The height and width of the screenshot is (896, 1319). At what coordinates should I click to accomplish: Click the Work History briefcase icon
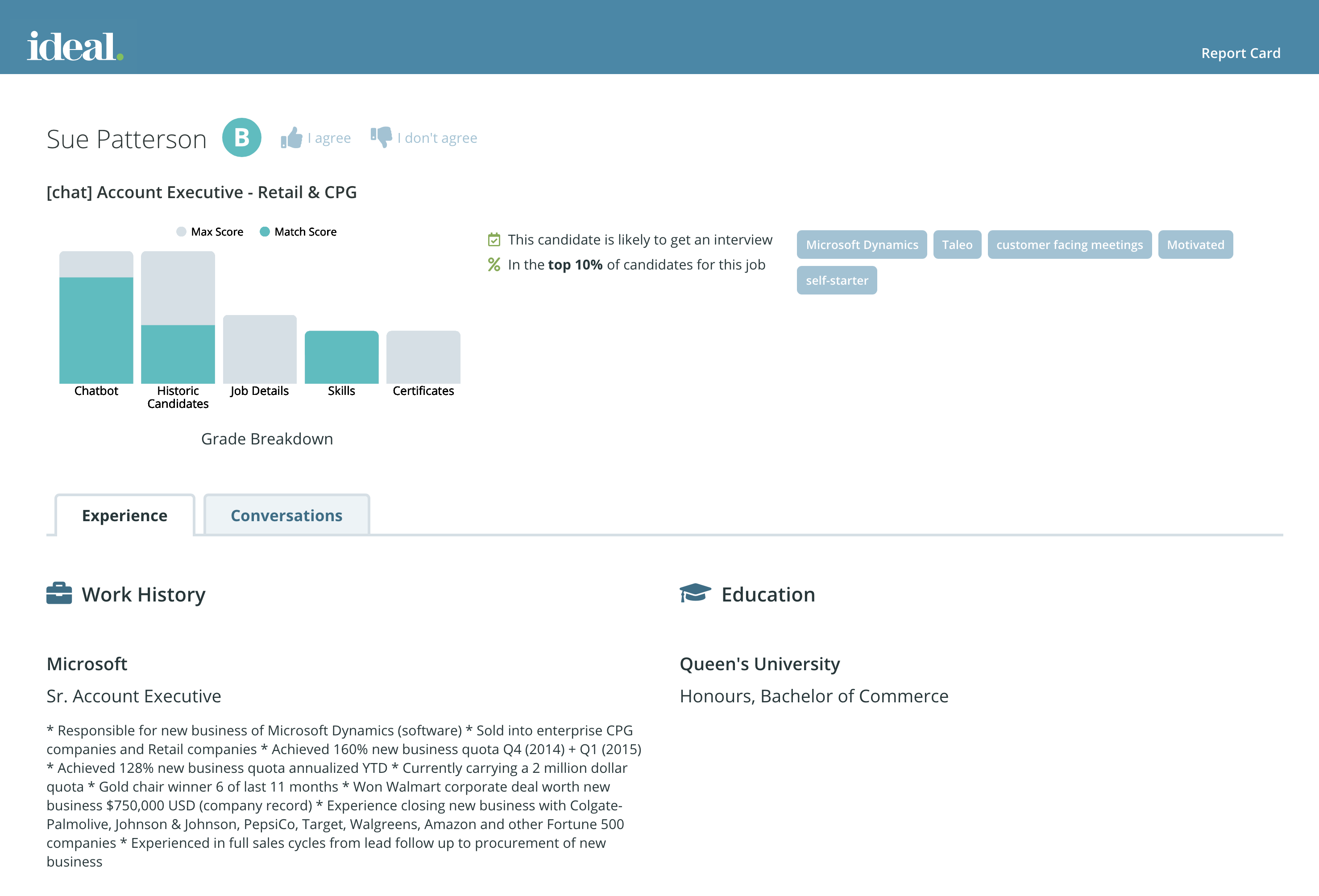(59, 593)
